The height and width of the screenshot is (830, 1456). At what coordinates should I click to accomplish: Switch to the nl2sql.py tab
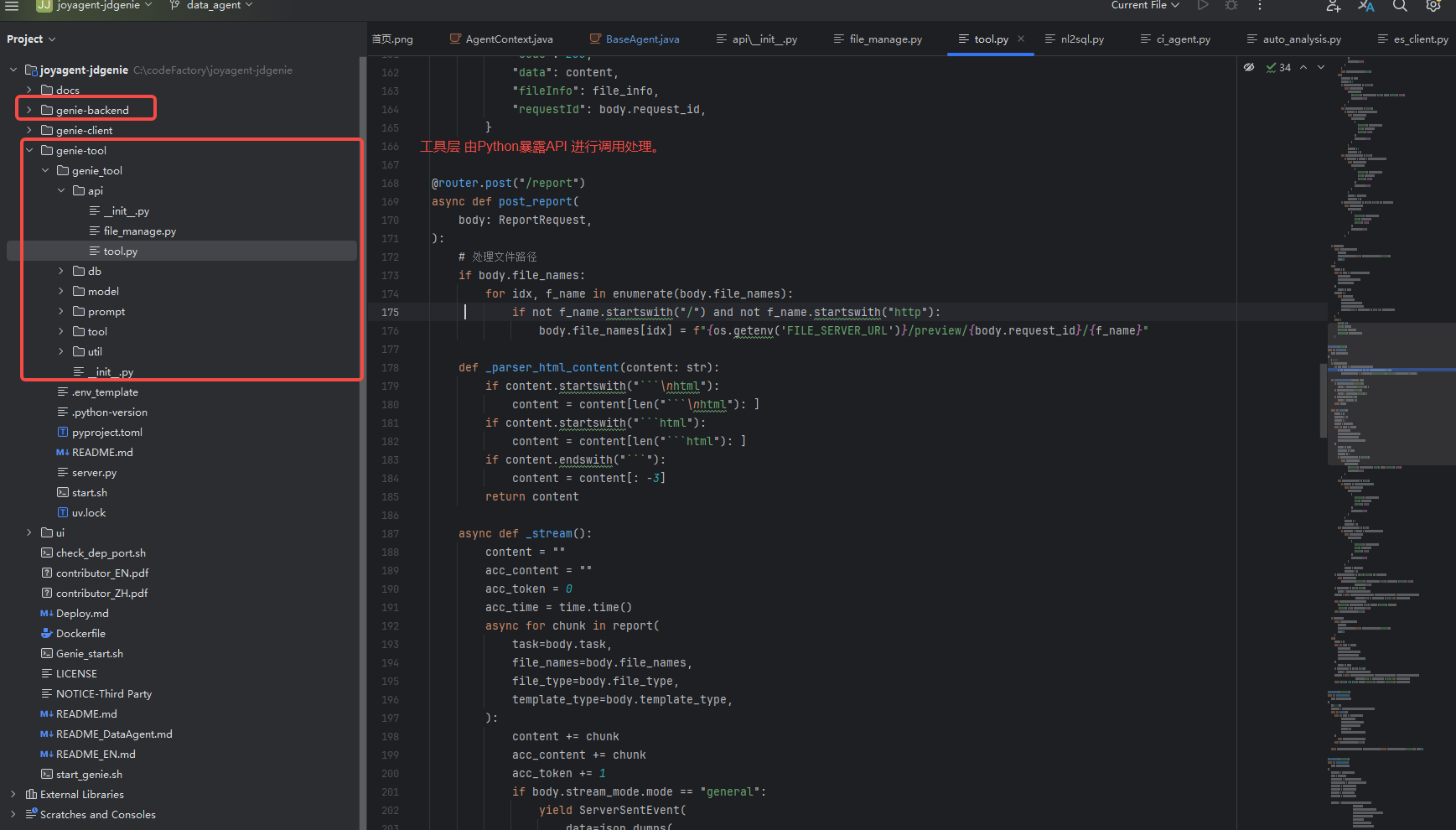(x=1075, y=39)
